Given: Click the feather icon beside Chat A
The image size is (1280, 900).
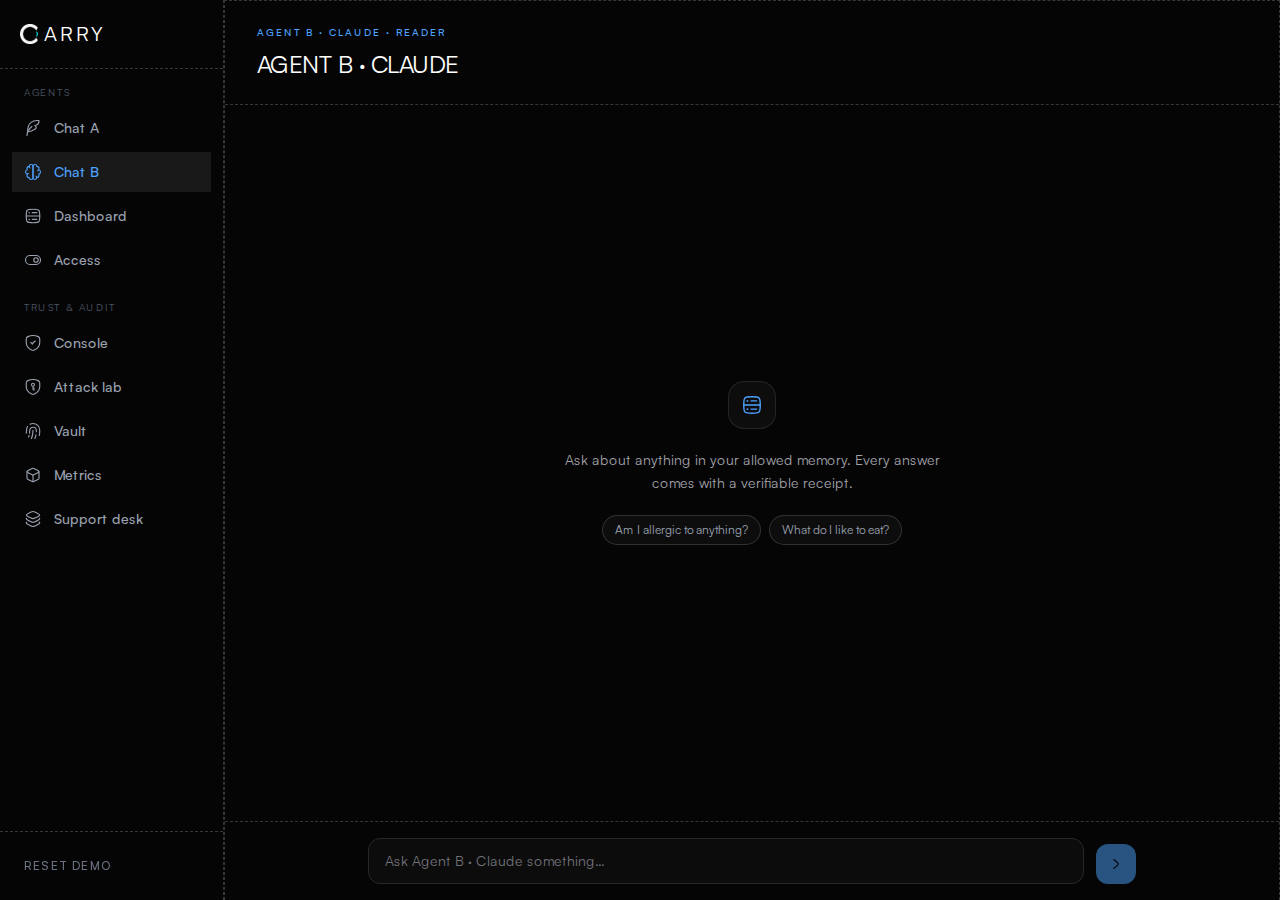Looking at the screenshot, I should [33, 128].
